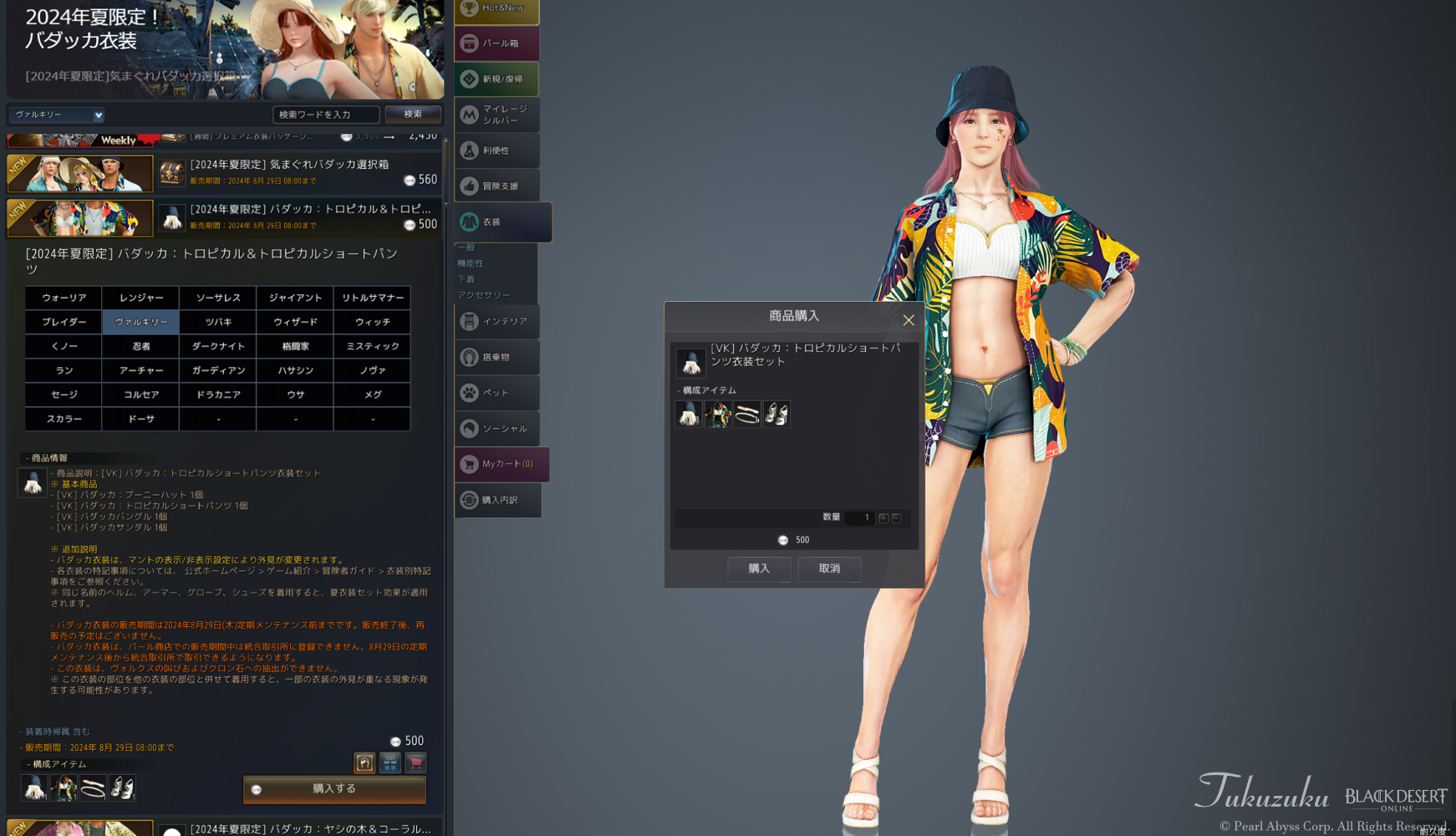Click the sandals icon in 商品購入 dialog
Image resolution: width=1456 pixels, height=836 pixels.
(776, 414)
